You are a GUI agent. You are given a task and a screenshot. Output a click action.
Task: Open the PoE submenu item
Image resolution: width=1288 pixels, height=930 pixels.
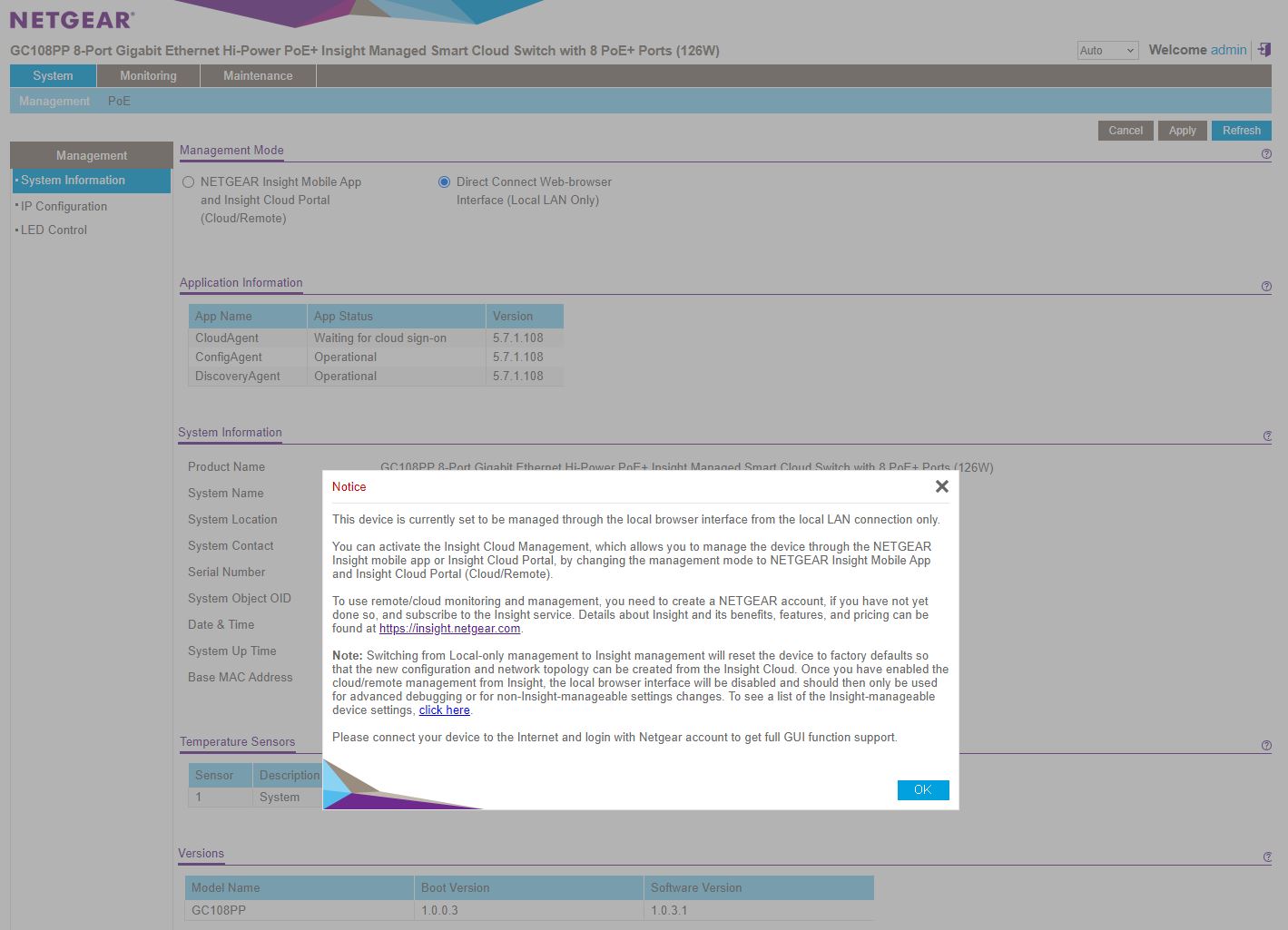[x=119, y=102]
